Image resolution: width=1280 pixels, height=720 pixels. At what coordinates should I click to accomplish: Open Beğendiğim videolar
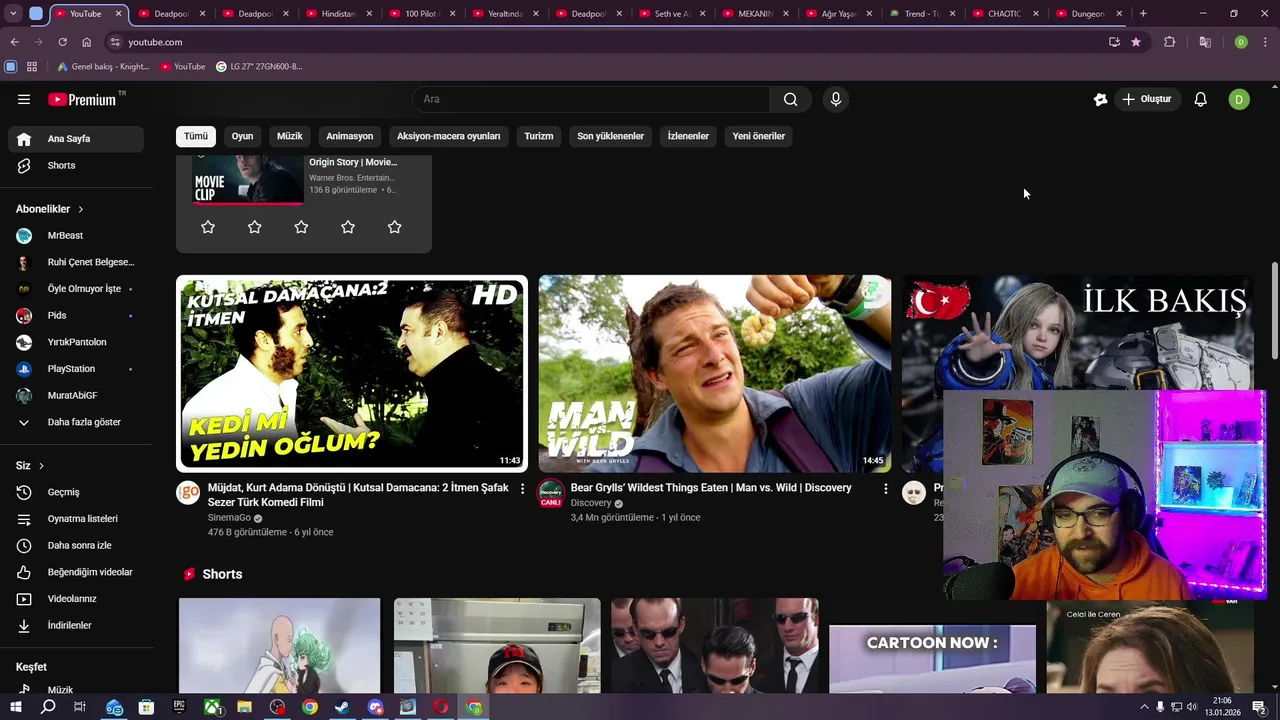[x=76, y=572]
